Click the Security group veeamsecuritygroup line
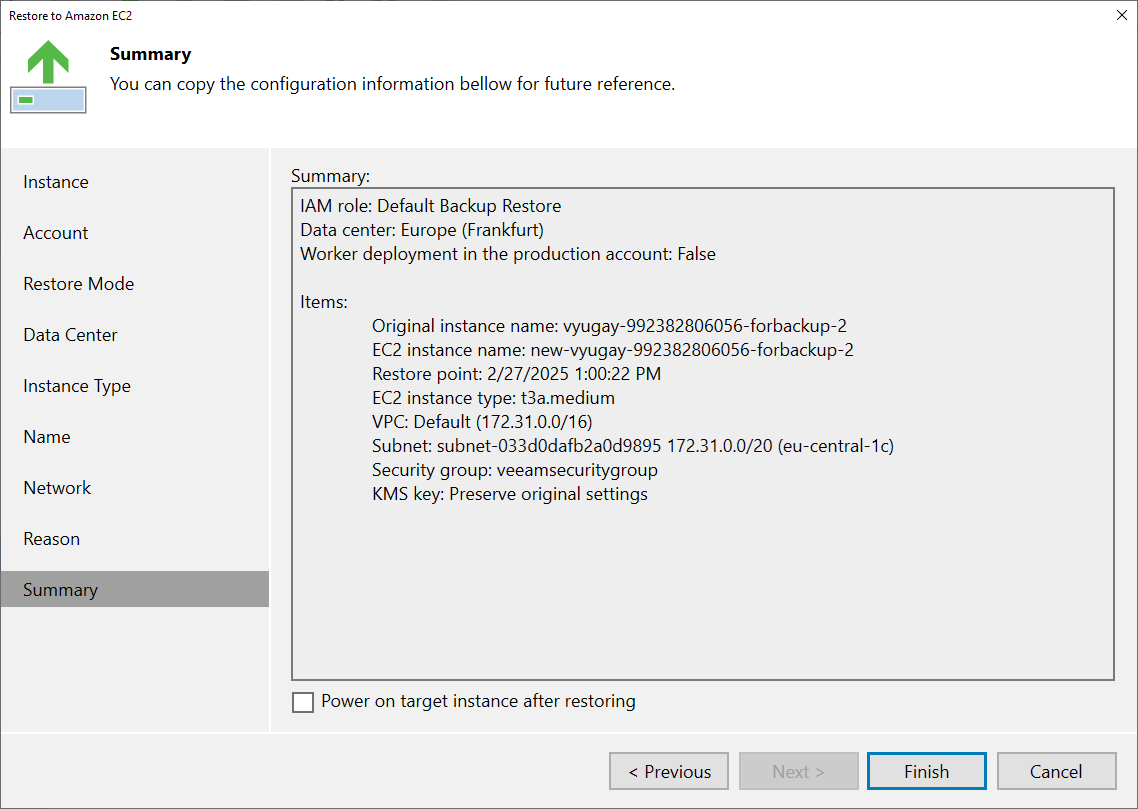Viewport: 1138px width, 809px height. coord(515,469)
